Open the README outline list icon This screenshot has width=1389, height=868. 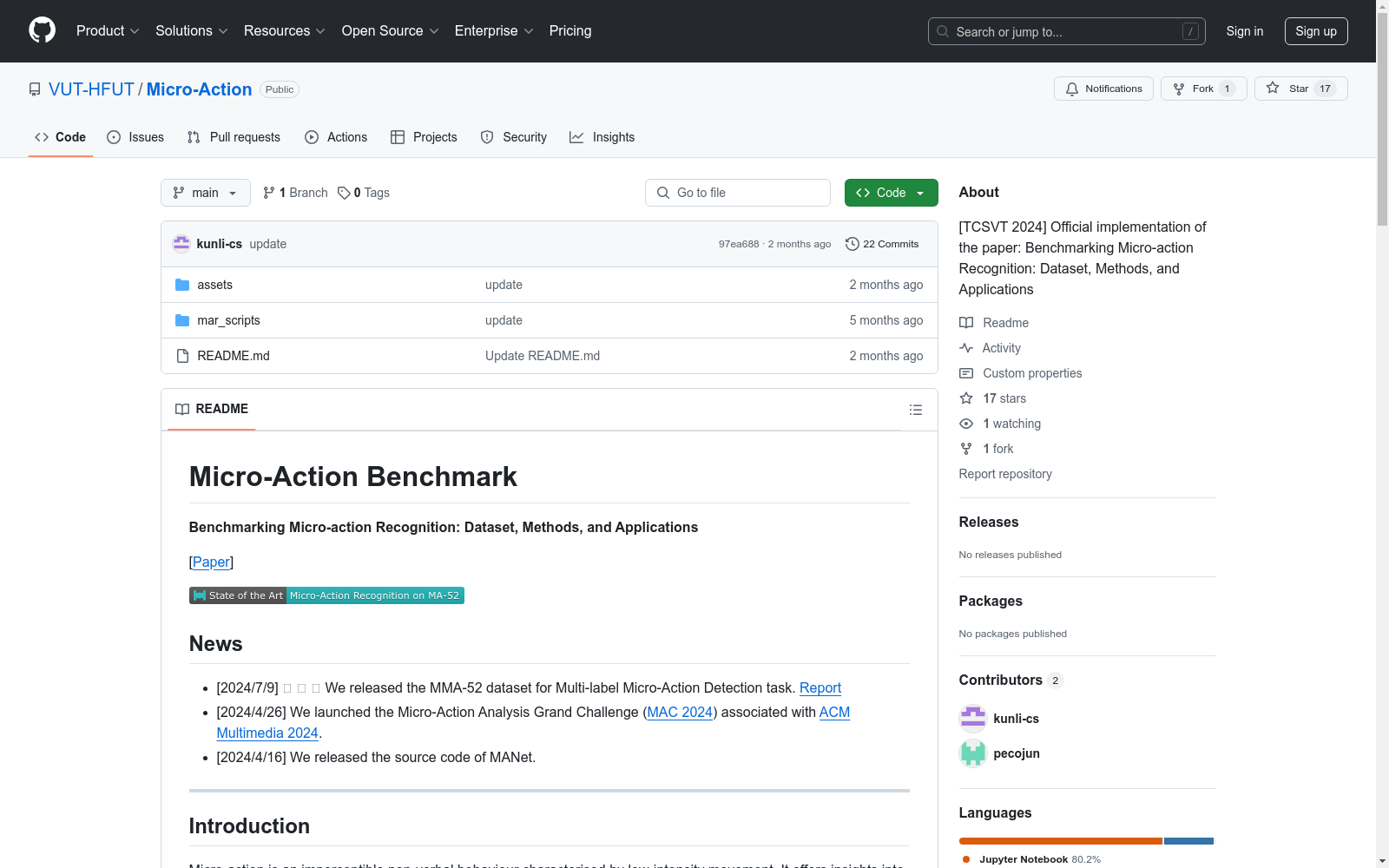[x=915, y=410]
